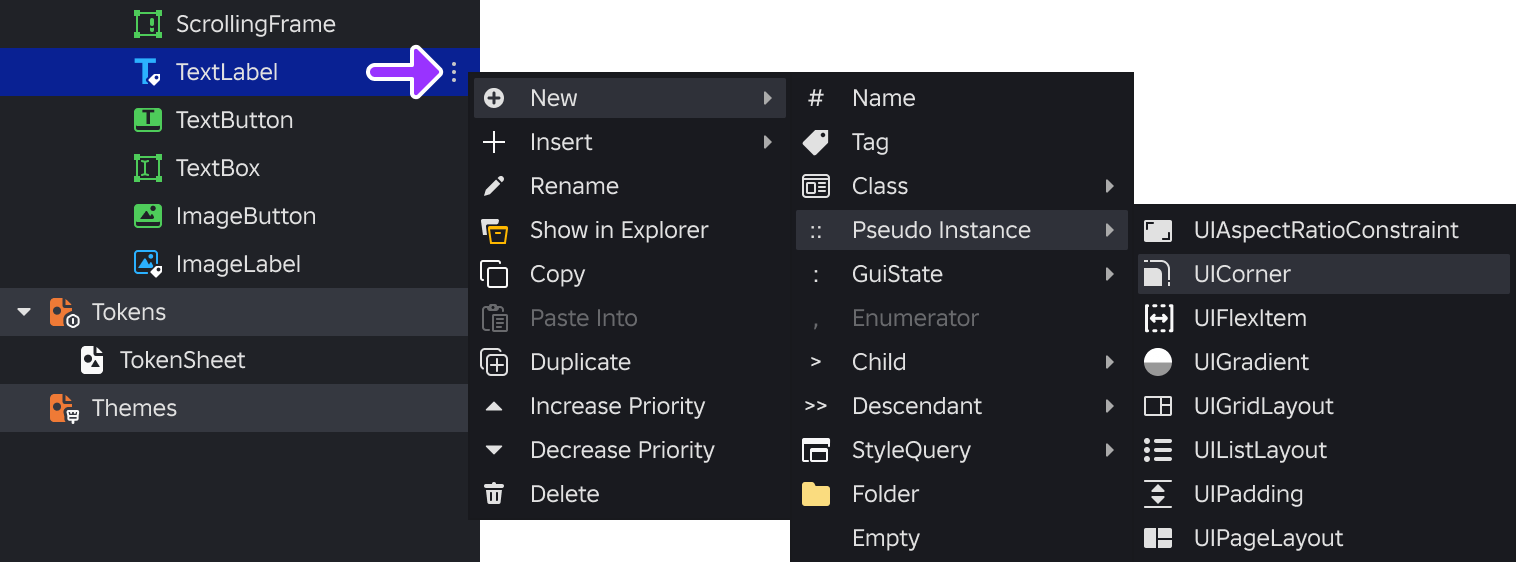The height and width of the screenshot is (562, 1520).
Task: Click the plus-circle icon beside New
Action: click(494, 98)
